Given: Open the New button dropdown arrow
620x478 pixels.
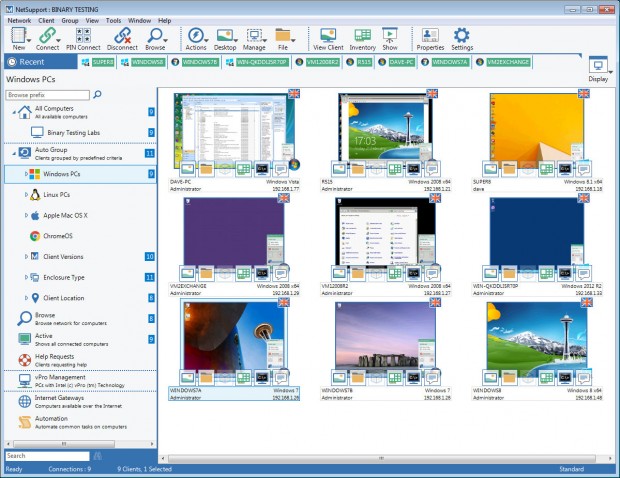Looking at the screenshot, I should (x=29, y=40).
